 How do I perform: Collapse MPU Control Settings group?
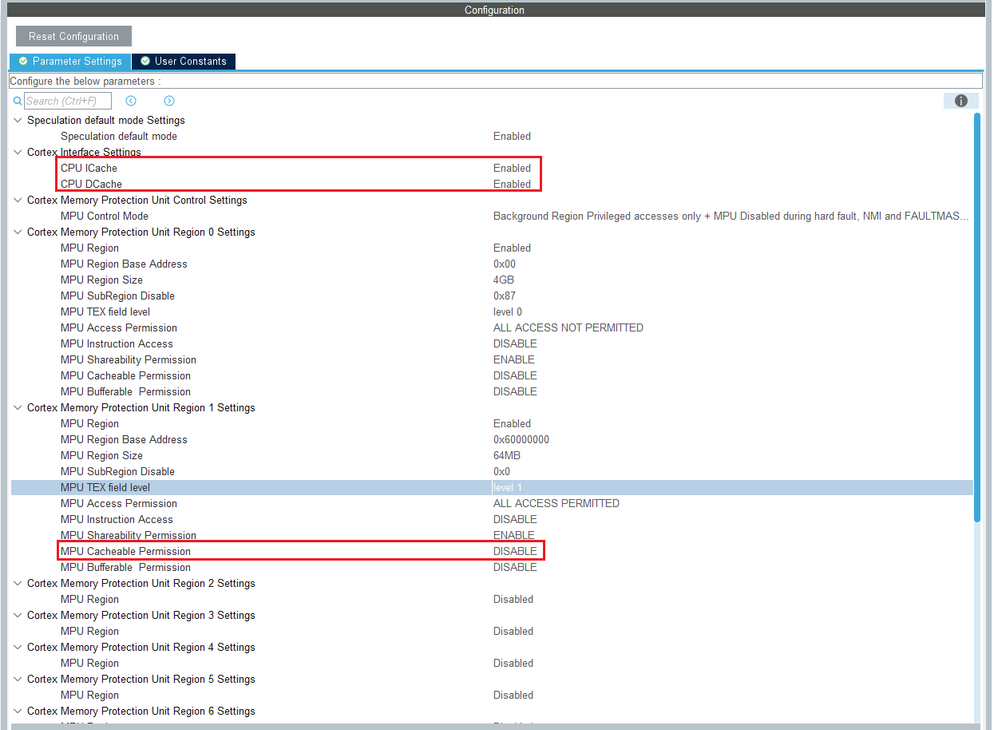[x=18, y=200]
